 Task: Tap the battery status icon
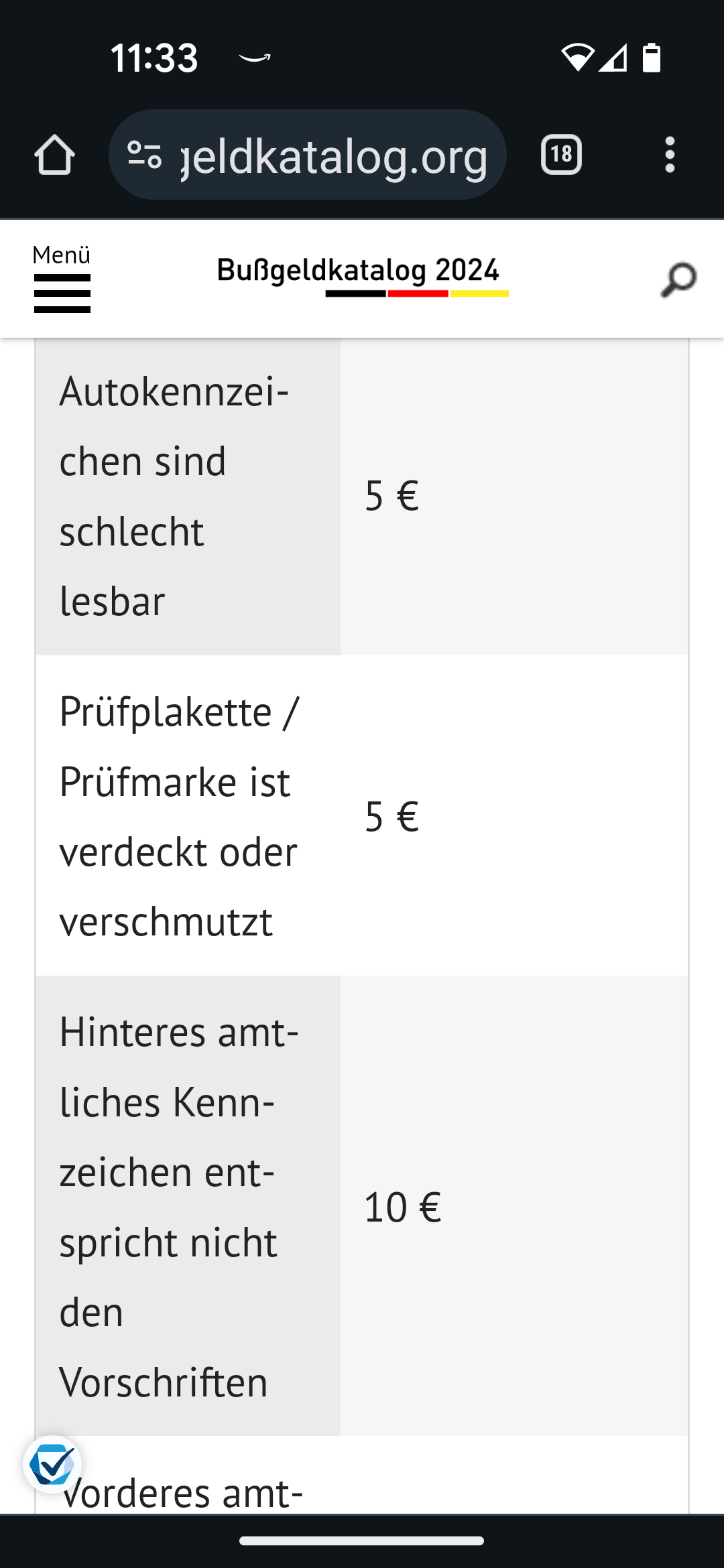pos(652,58)
